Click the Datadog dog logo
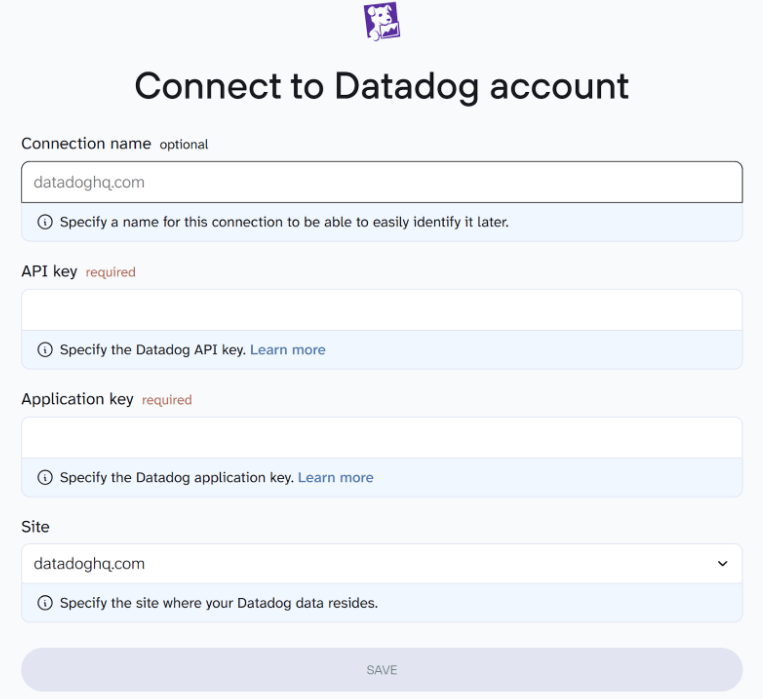This screenshot has height=699, width=763. 382,21
